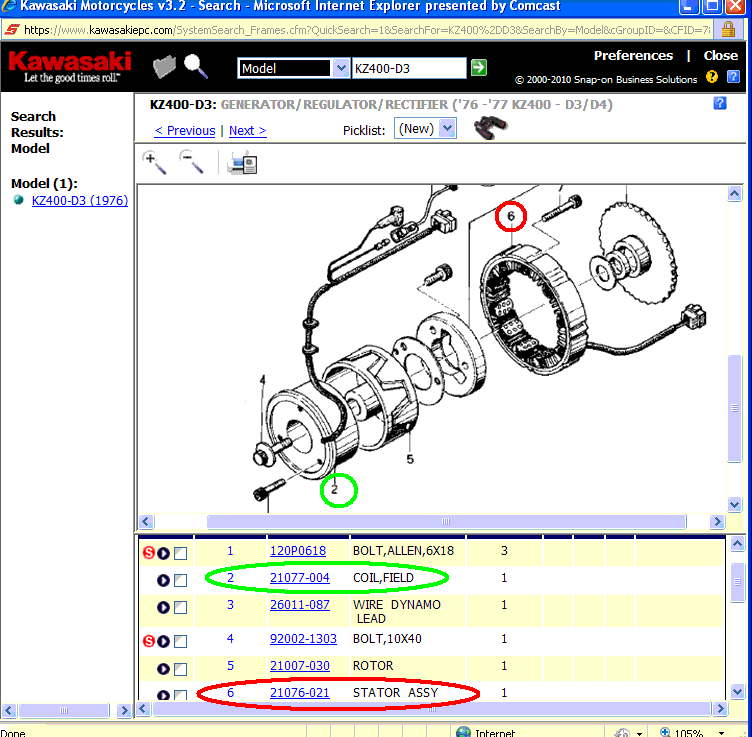Click the Internet zone globe in the status bar

pos(463,732)
